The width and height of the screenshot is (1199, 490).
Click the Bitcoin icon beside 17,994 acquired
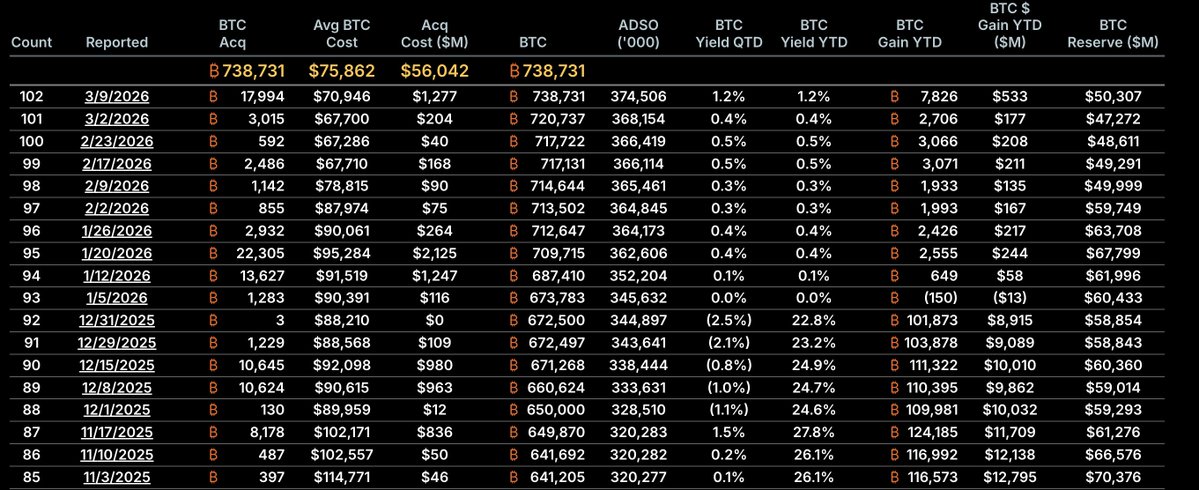pos(215,95)
